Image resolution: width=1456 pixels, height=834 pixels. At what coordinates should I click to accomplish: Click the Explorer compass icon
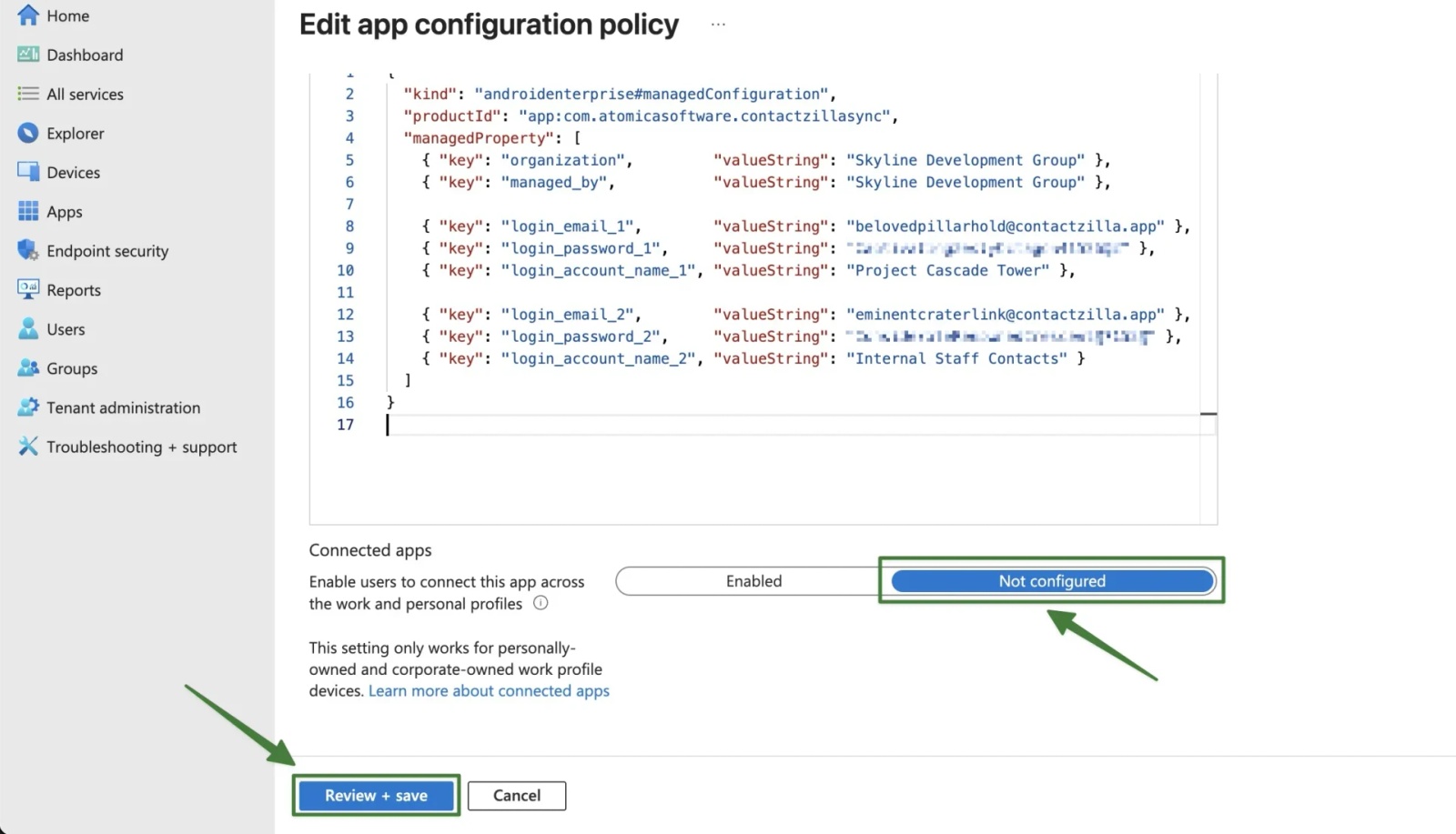coord(28,133)
